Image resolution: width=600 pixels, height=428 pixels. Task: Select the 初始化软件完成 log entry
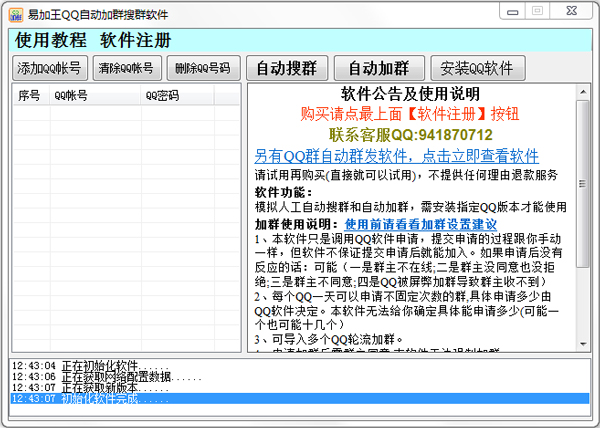100,399
